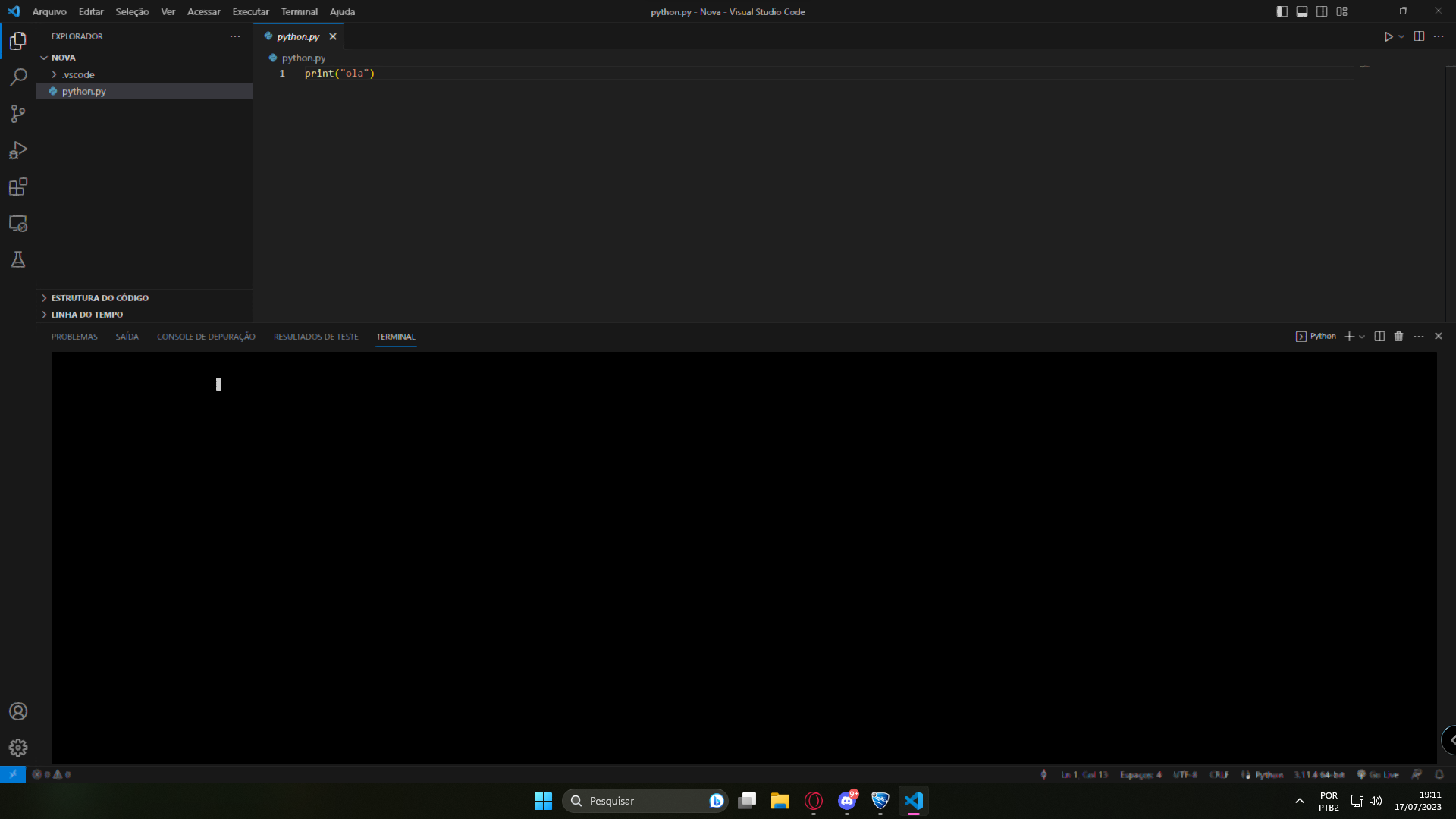Click the feedback icon in status bar
This screenshot has height=819, width=1456.
click(x=1417, y=774)
